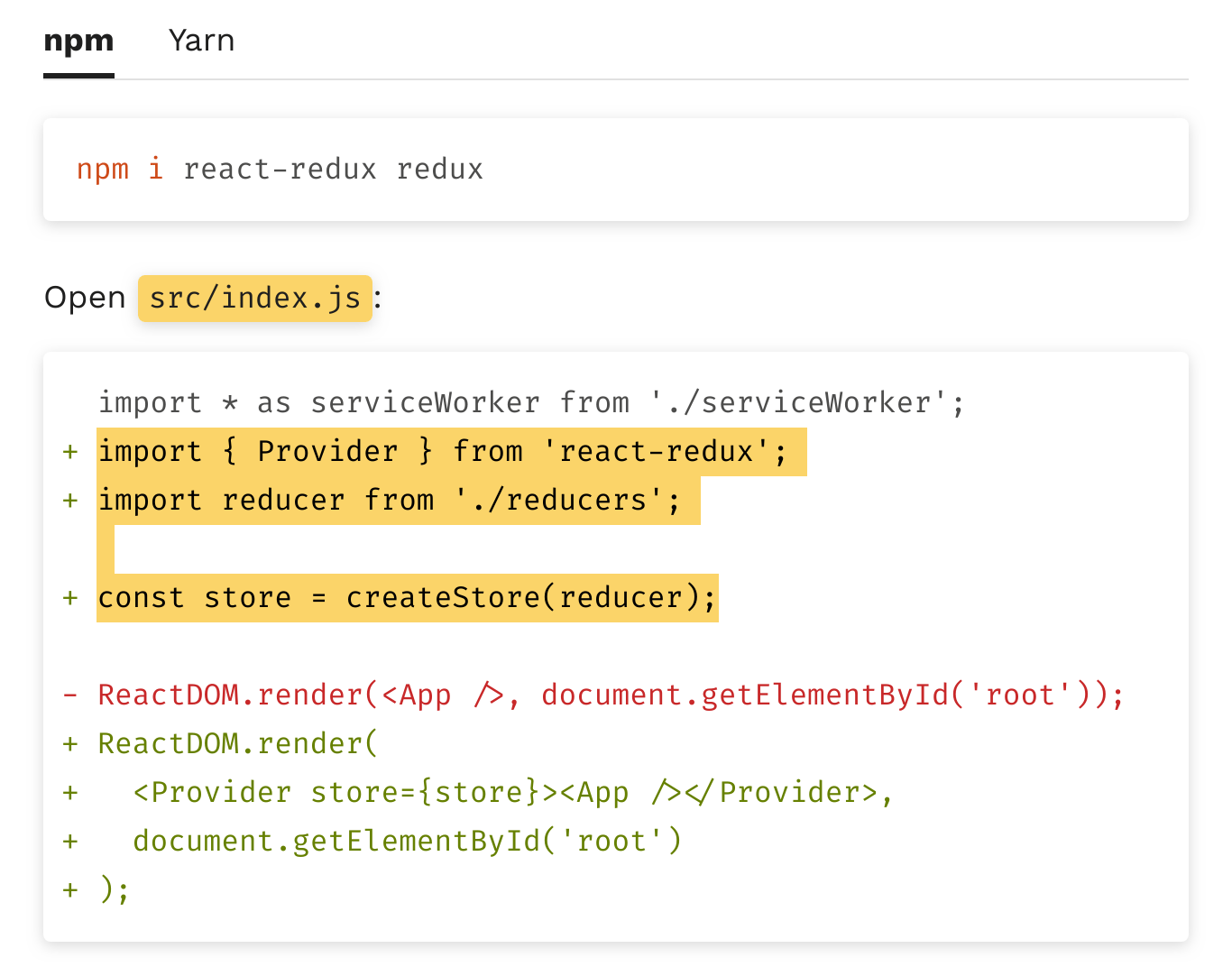Select the import reducer from './reducers' line

390,500
